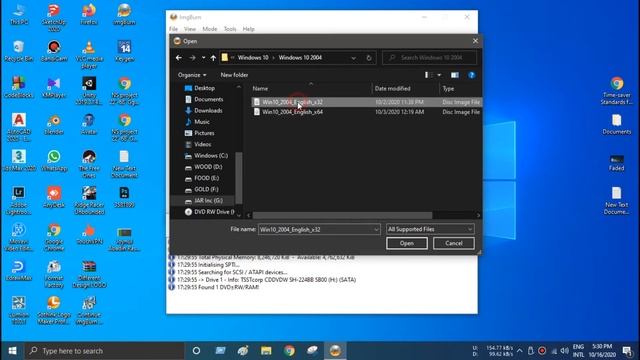
Task: Open ImgBurn desktop shortcut
Action: [x=124, y=15]
